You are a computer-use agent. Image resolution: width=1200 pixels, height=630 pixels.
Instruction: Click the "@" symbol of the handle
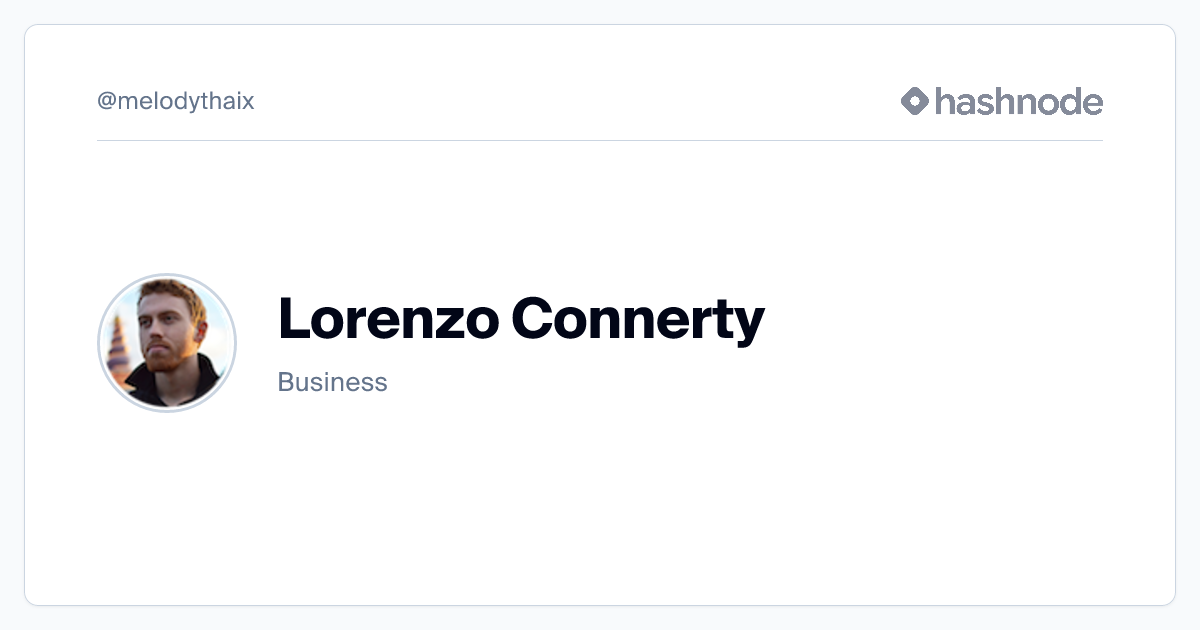[x=107, y=102]
